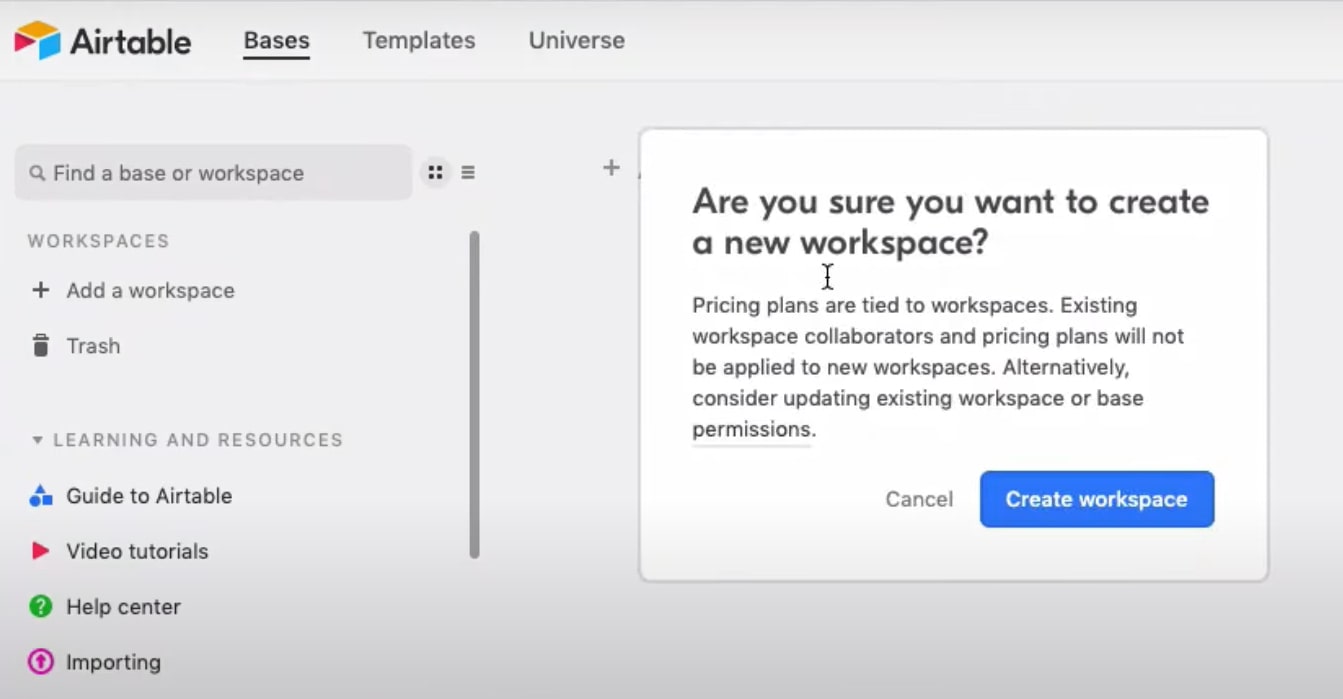This screenshot has height=699, width=1343.
Task: Open Video tutorials
Action: tap(137, 551)
